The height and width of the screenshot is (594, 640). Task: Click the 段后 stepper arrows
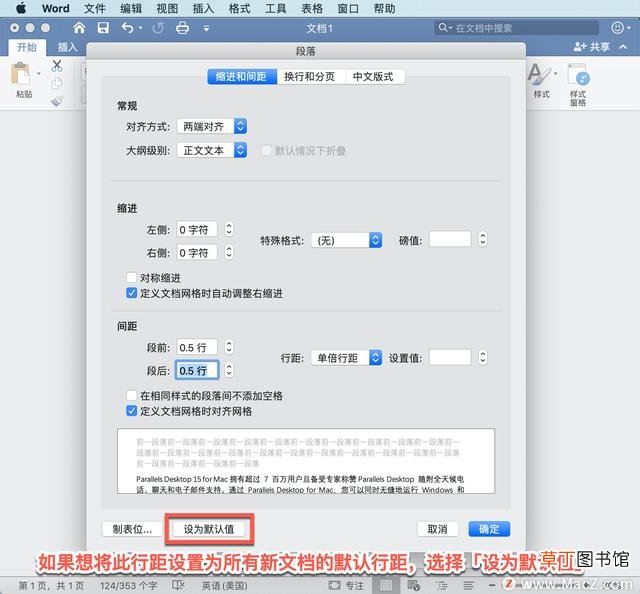click(229, 370)
